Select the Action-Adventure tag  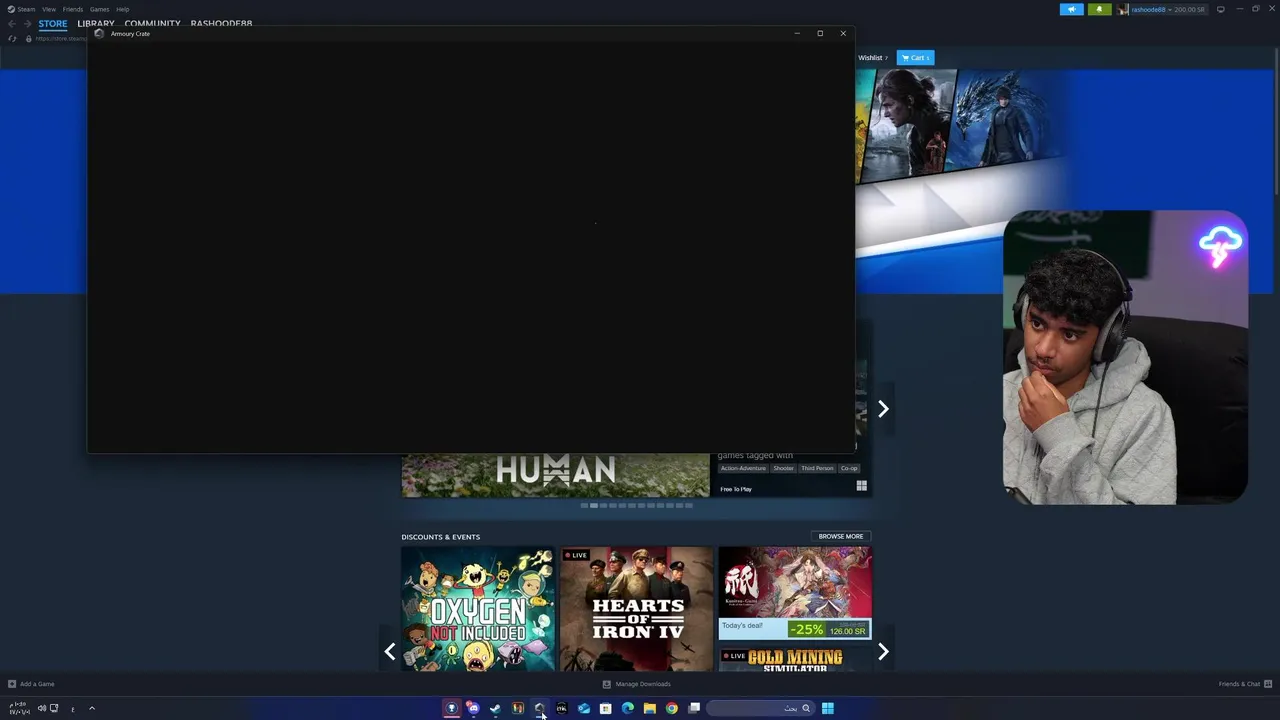(x=743, y=468)
